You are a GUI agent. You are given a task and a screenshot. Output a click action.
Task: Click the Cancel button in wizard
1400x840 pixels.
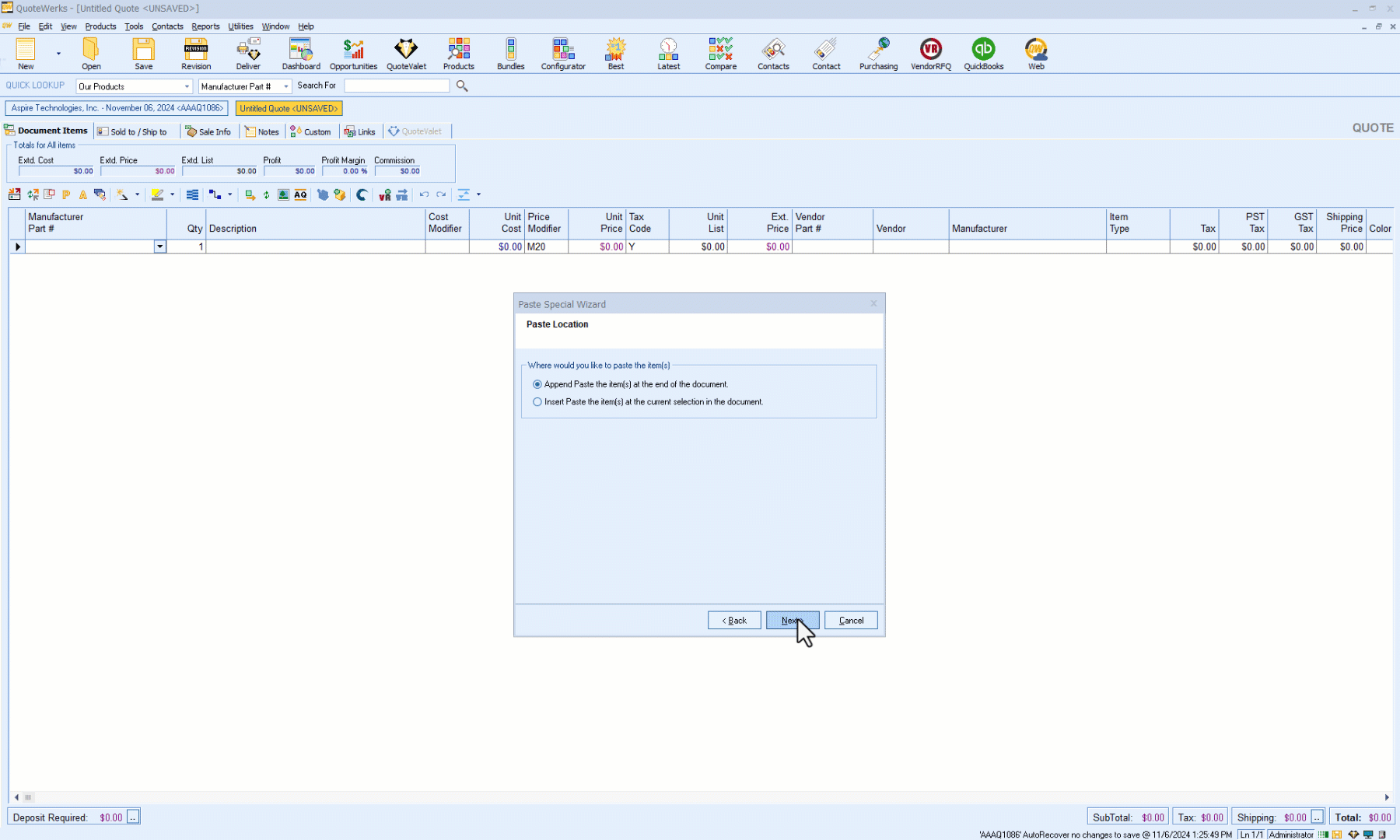tap(851, 621)
